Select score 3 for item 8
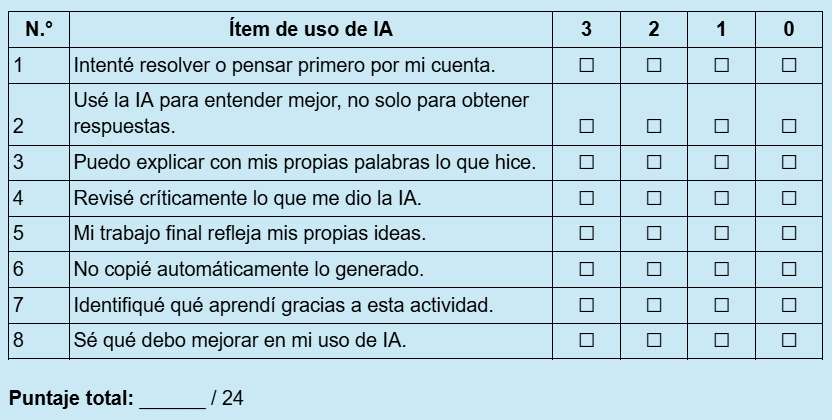Viewport: 832px width, 420px height. tap(586, 340)
